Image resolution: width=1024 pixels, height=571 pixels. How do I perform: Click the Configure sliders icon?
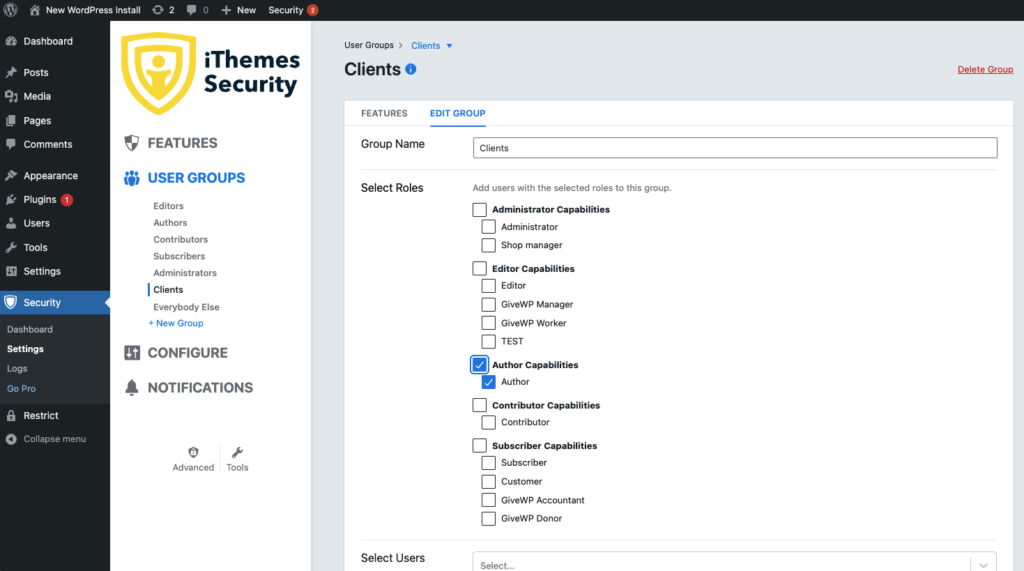[132, 353]
